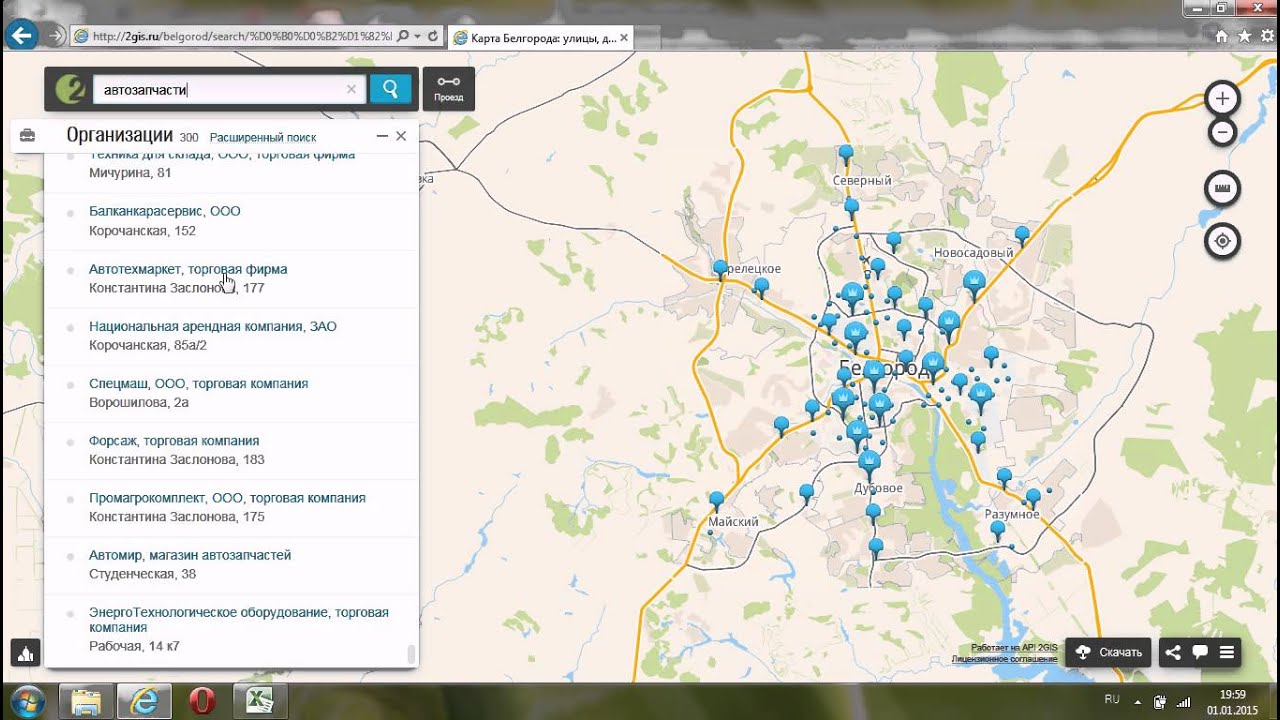Screen dimensions: 1280x720
Task: Click the Скачать download button
Action: pyautogui.click(x=1109, y=652)
